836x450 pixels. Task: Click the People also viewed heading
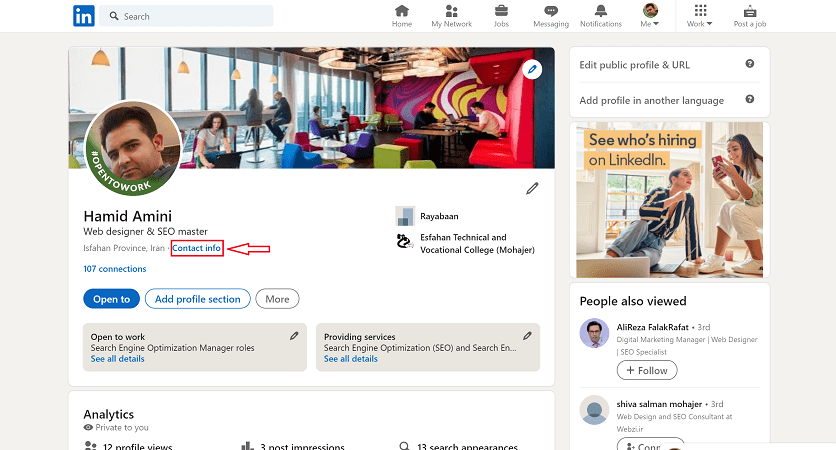pyautogui.click(x=633, y=301)
